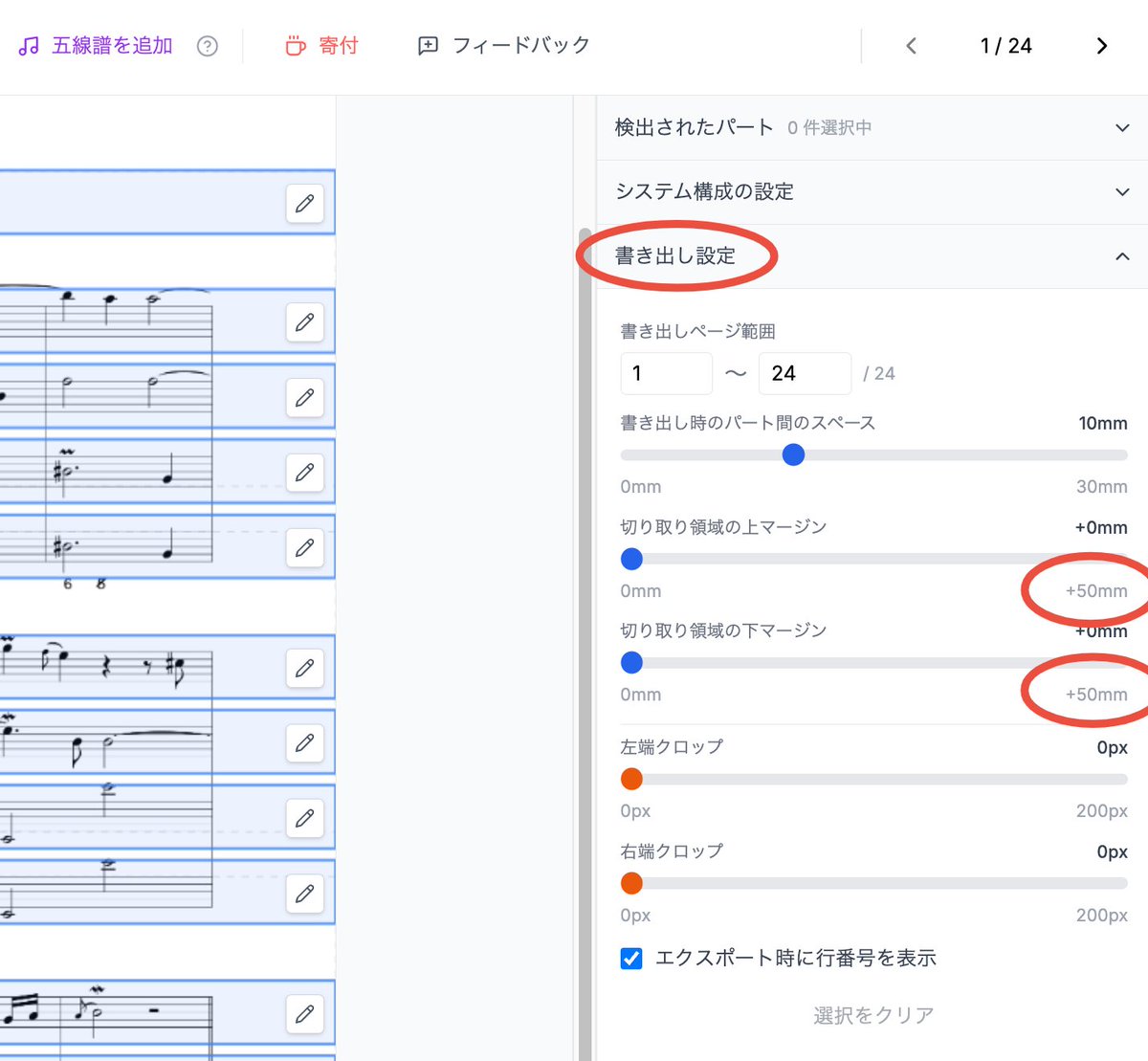Click the coffee cup donation icon
Viewport: 1148px width, 1061px height.
tap(296, 46)
